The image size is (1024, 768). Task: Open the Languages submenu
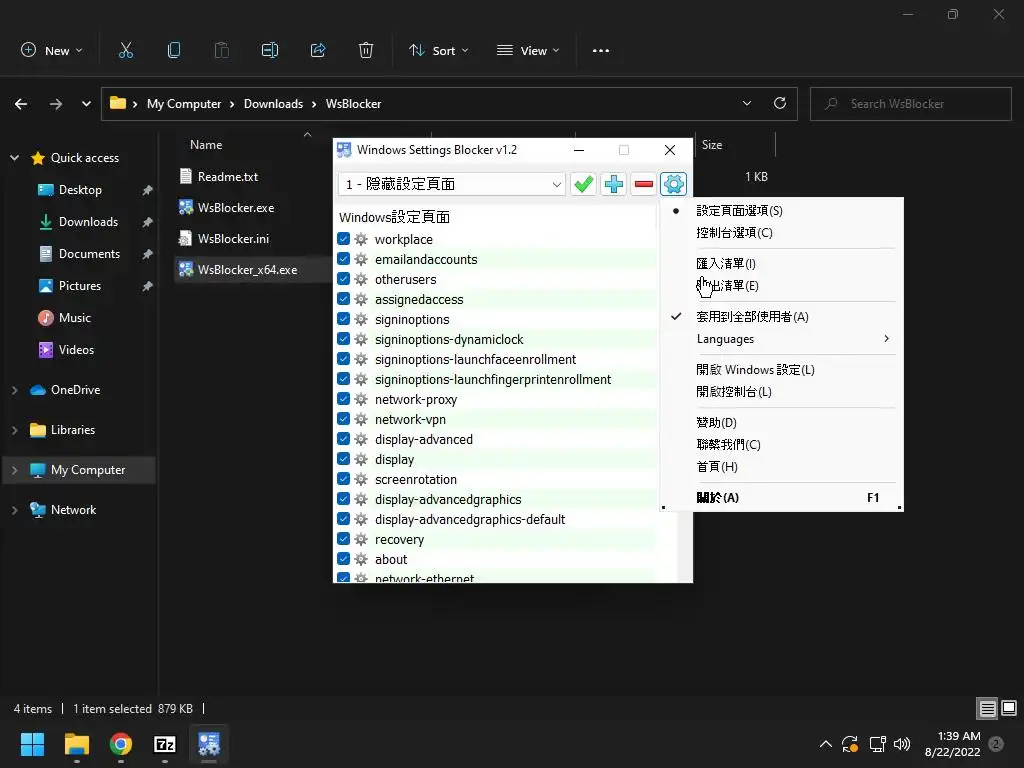click(x=782, y=339)
